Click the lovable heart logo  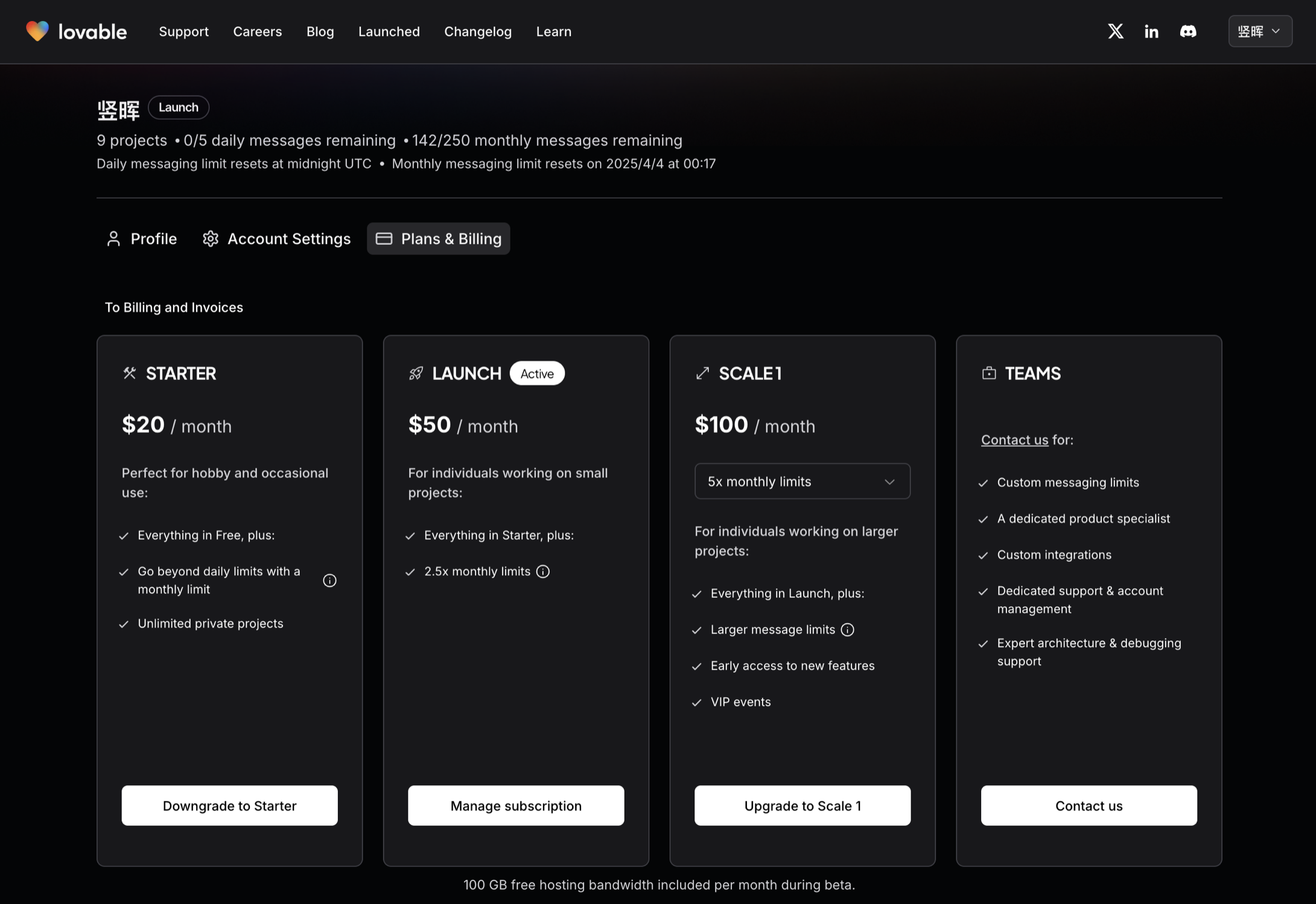(x=37, y=31)
